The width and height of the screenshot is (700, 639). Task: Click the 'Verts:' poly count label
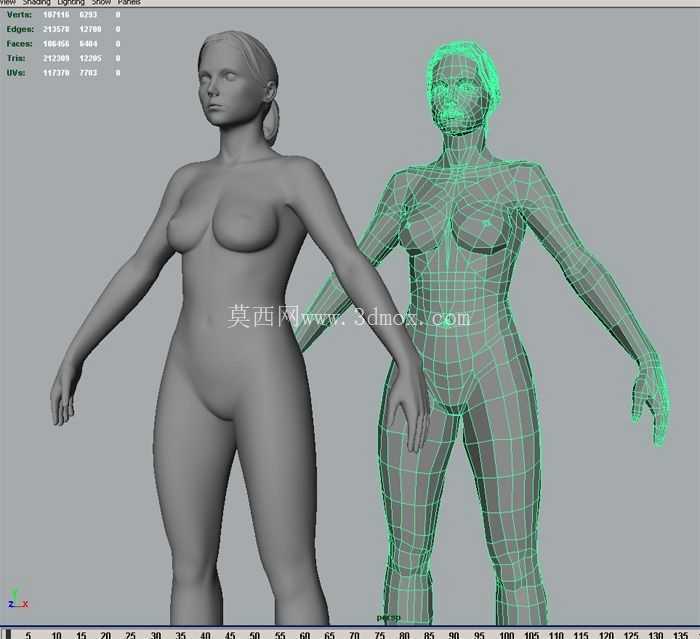point(19,15)
